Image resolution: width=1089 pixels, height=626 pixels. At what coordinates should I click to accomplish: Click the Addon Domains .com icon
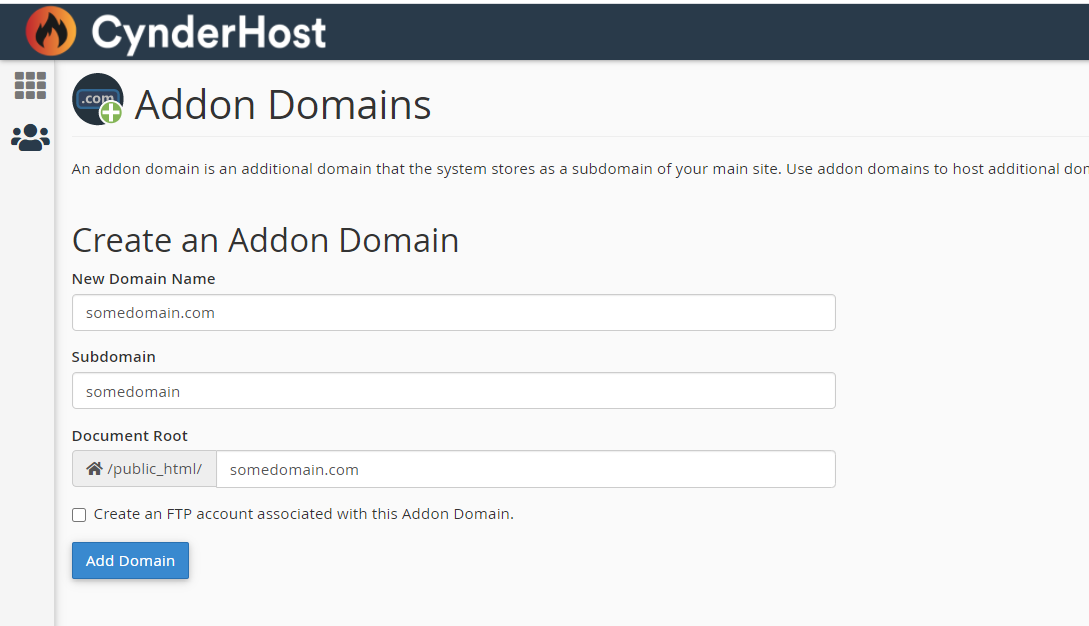pos(98,99)
